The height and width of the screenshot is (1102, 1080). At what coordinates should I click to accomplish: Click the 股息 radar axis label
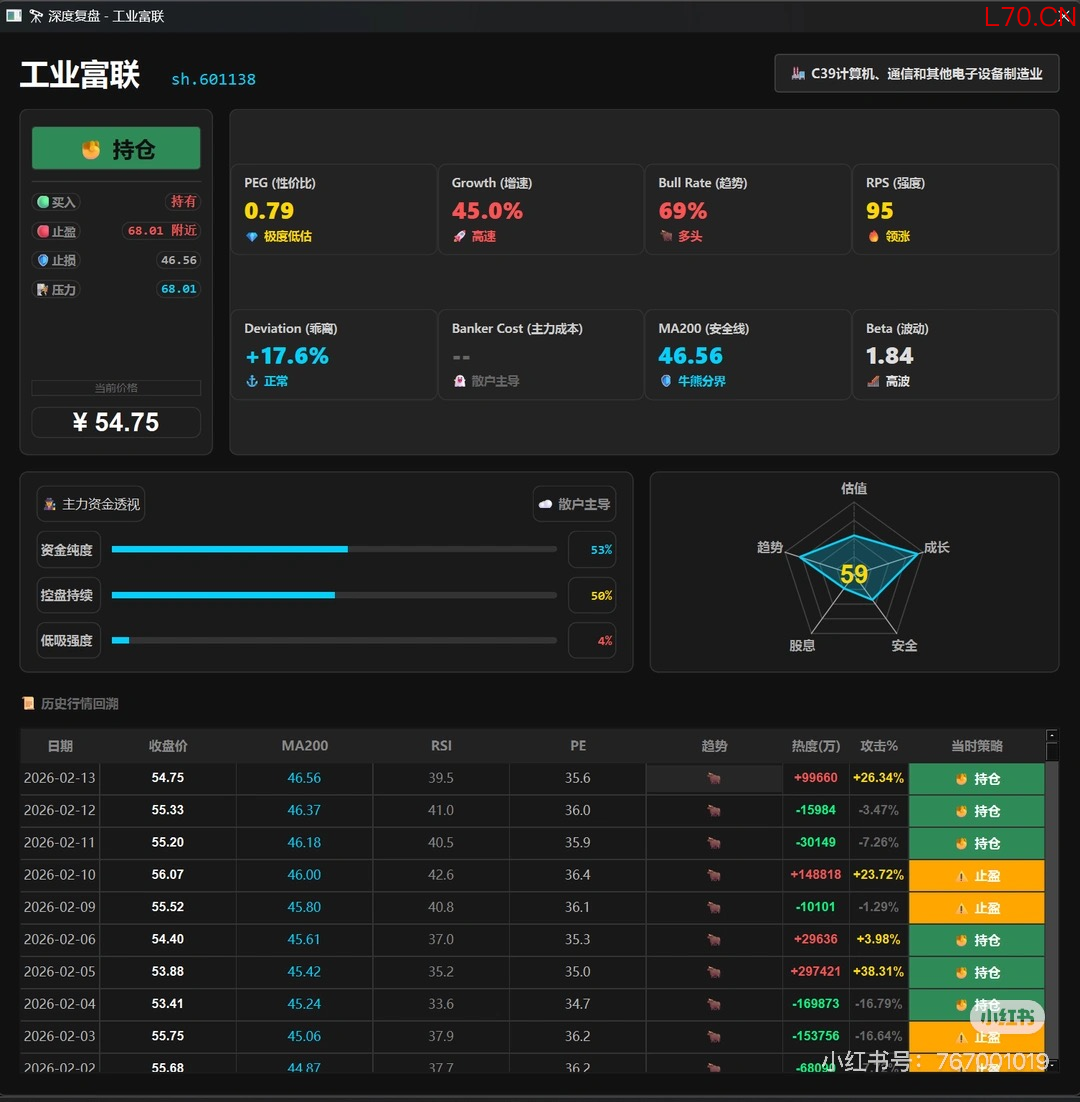pyautogui.click(x=802, y=645)
